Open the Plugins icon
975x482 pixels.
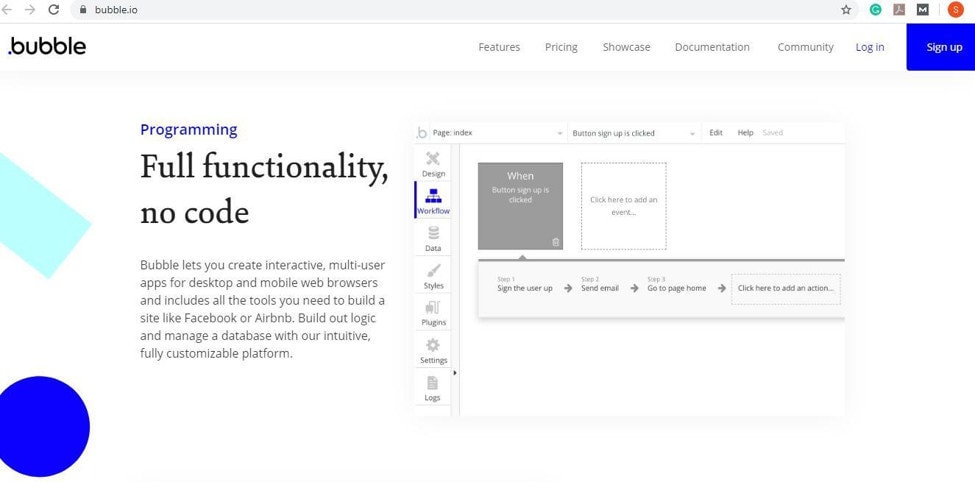(x=433, y=308)
